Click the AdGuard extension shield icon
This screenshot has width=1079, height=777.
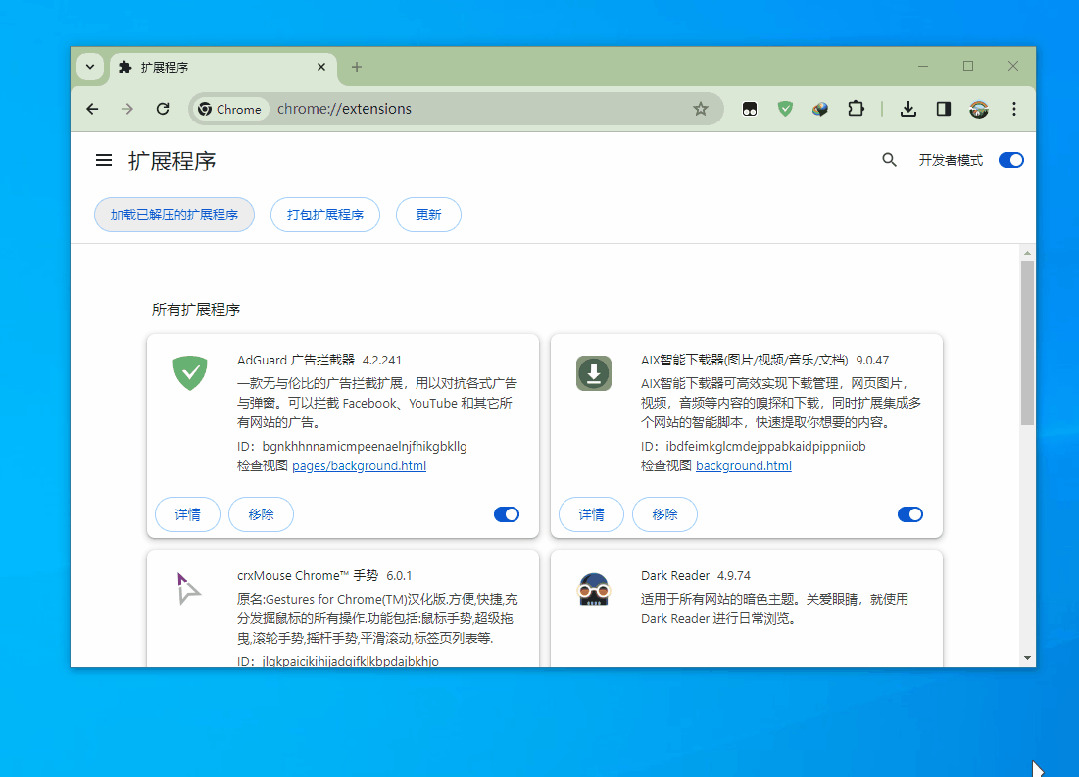point(190,372)
